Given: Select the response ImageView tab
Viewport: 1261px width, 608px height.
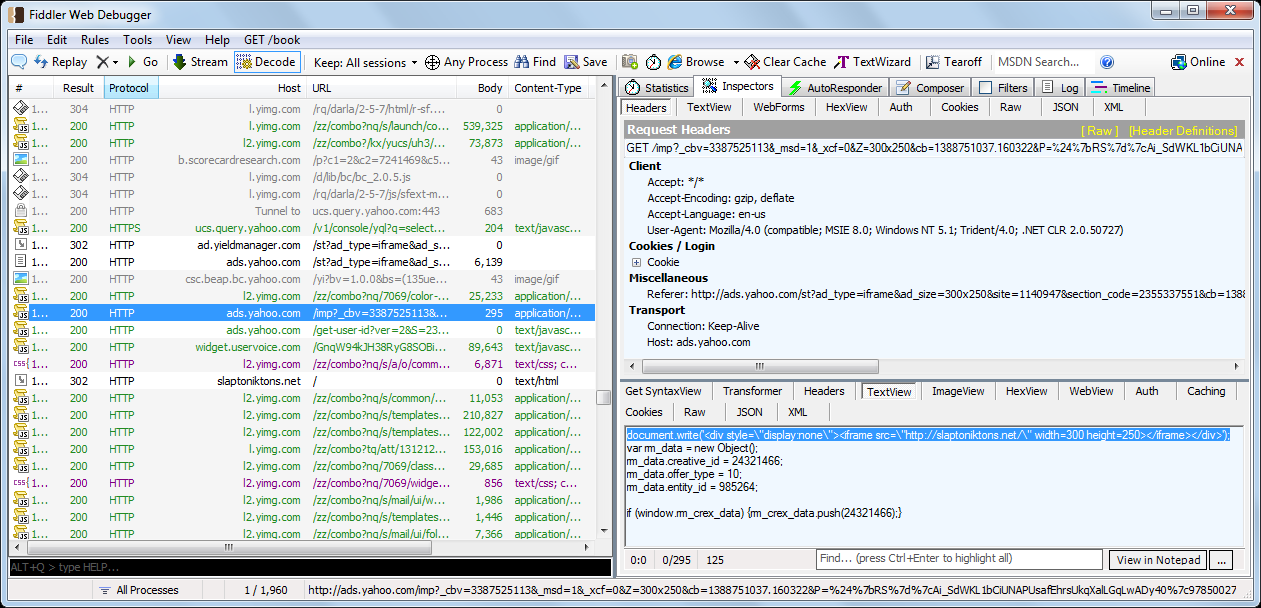Looking at the screenshot, I should (x=958, y=391).
